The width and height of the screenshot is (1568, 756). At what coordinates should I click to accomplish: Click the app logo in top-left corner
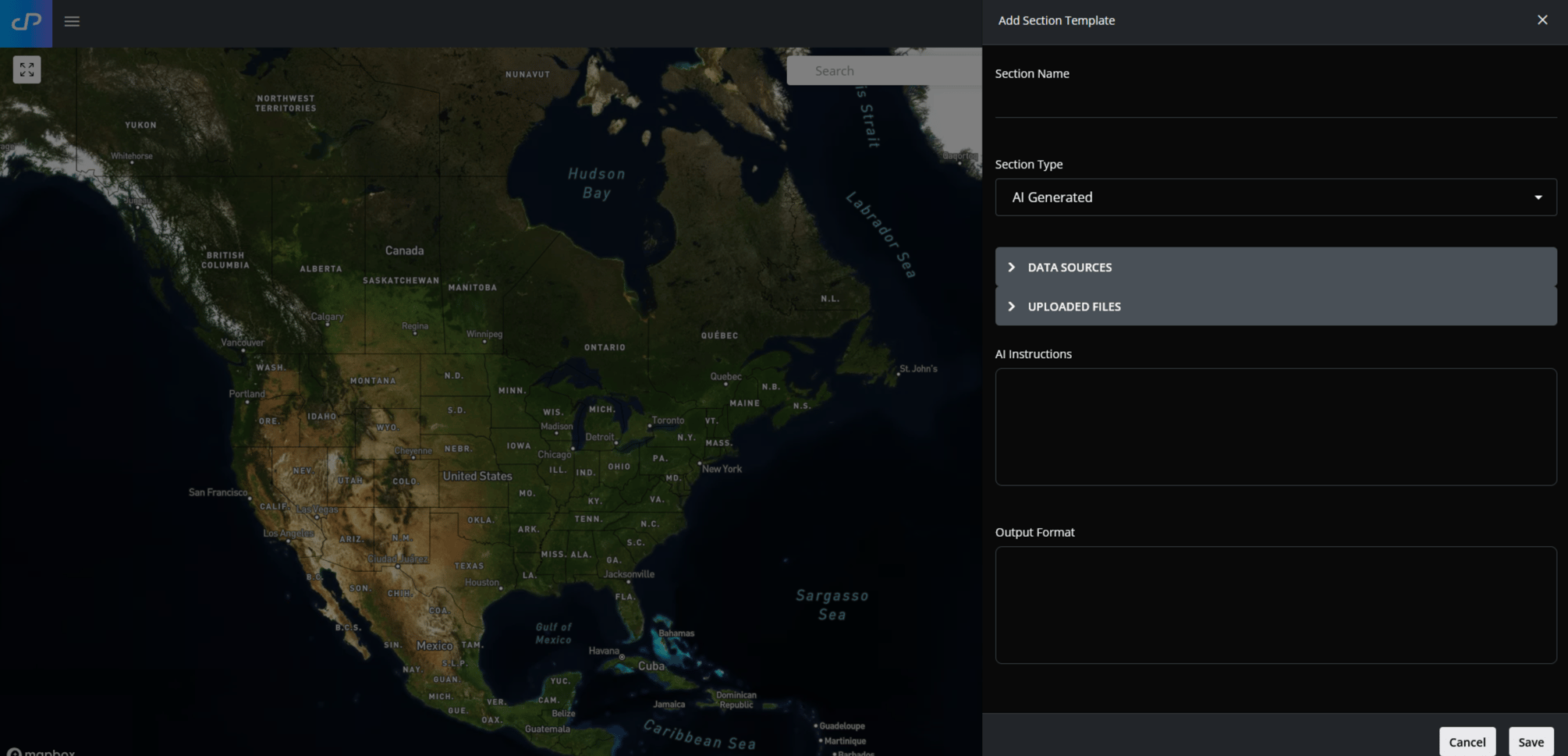26,23
